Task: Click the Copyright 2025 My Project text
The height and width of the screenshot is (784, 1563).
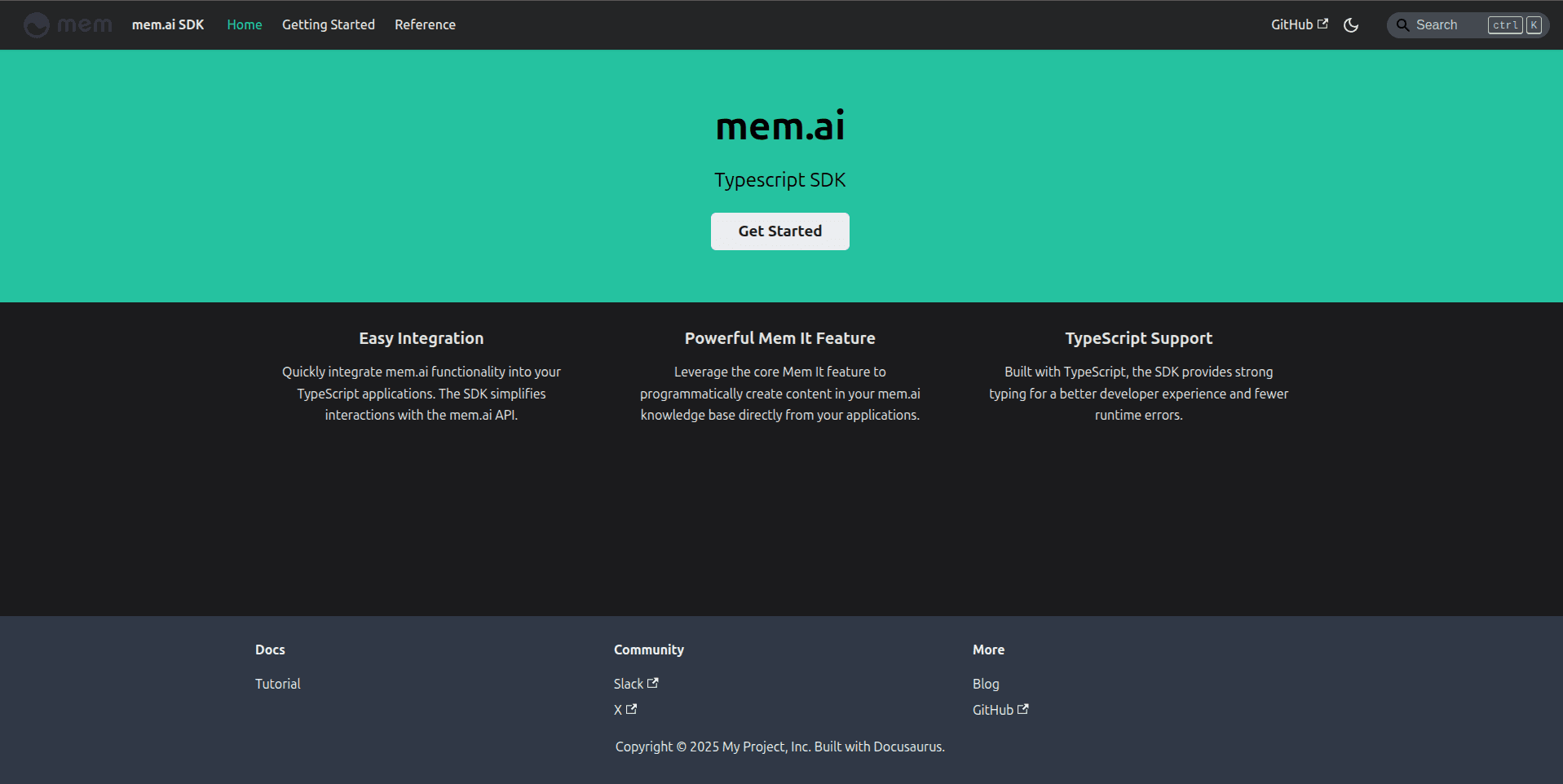Action: [x=780, y=747]
